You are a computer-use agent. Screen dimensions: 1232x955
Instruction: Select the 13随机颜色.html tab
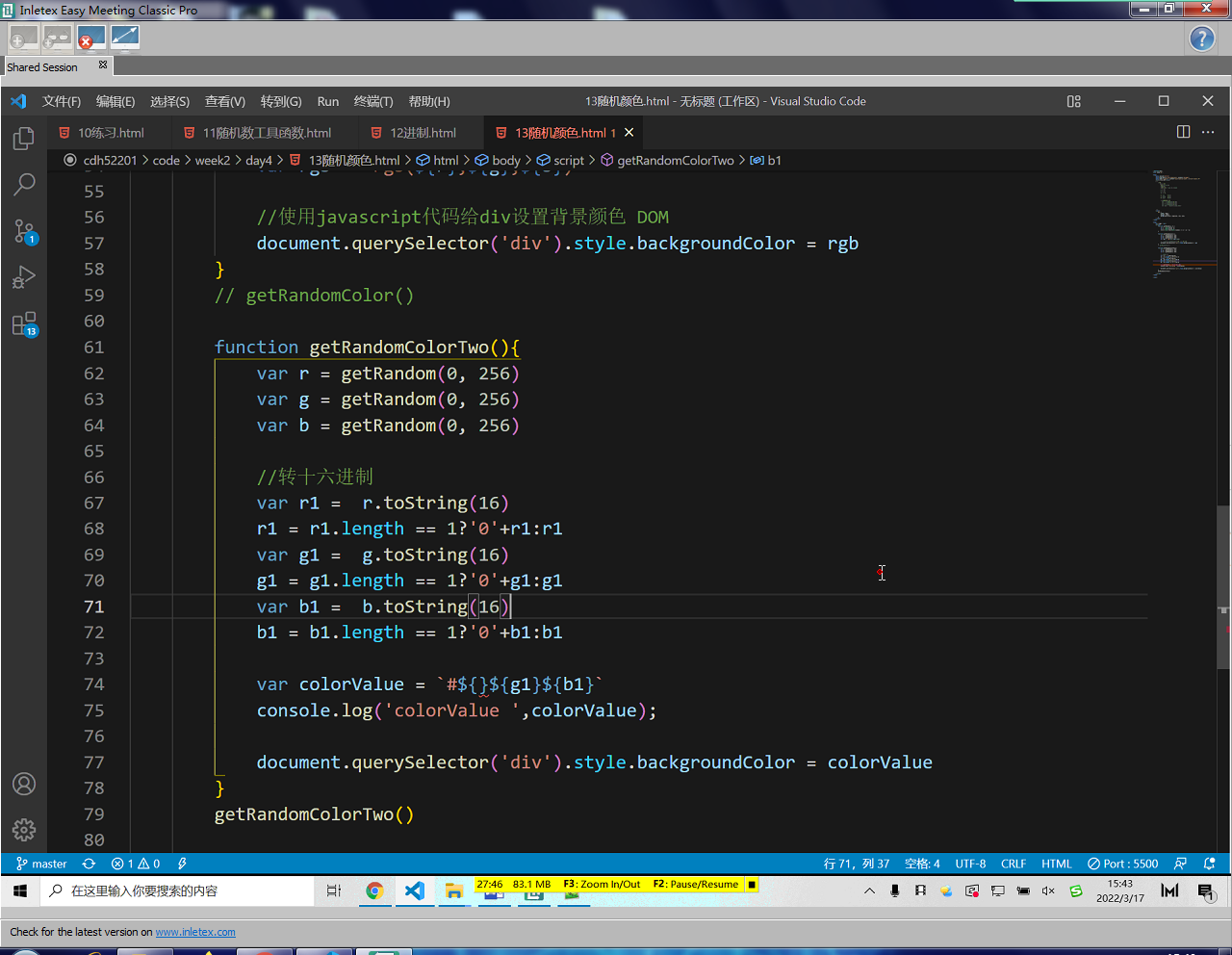point(563,133)
